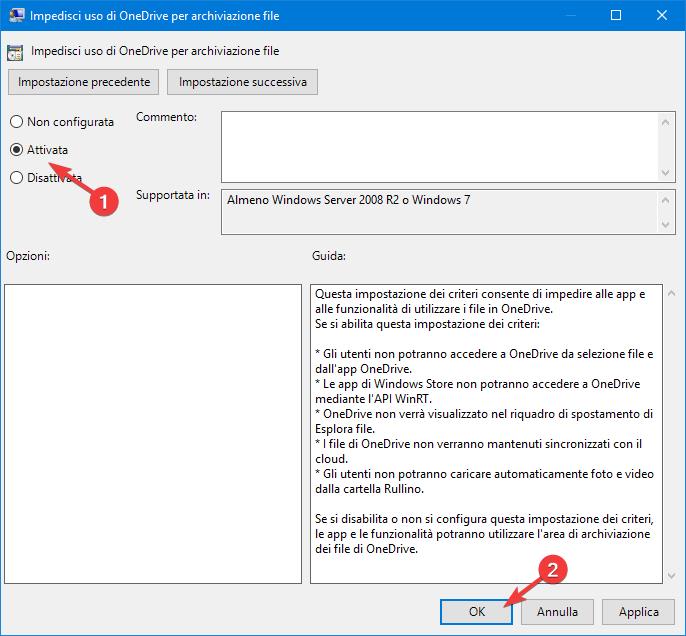Confirm with the OK button
Viewport: 686px width, 636px height.
[x=476, y=612]
